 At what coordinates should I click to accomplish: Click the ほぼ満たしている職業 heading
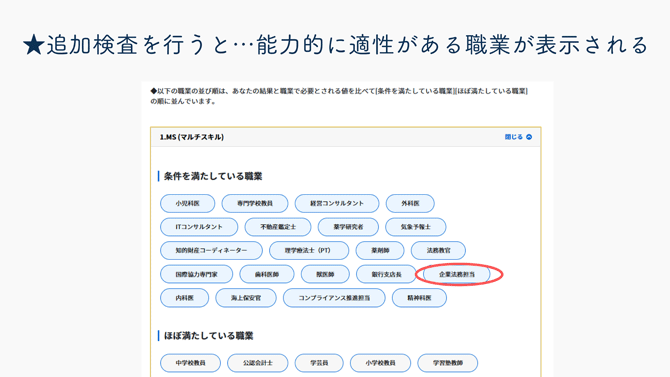209,336
